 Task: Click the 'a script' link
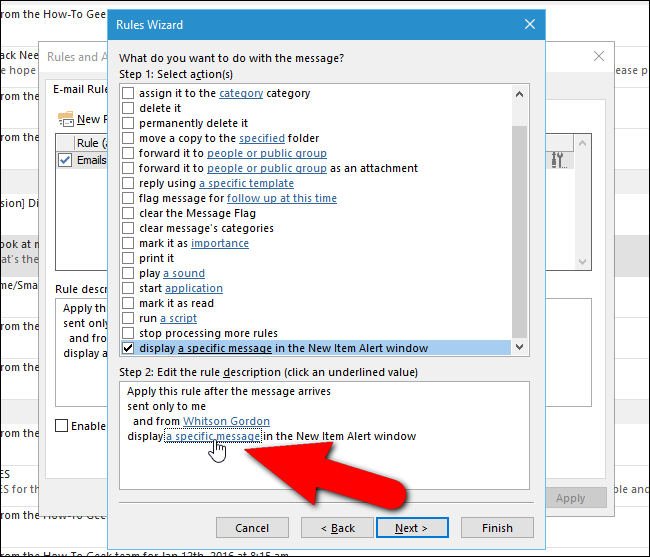tap(178, 318)
